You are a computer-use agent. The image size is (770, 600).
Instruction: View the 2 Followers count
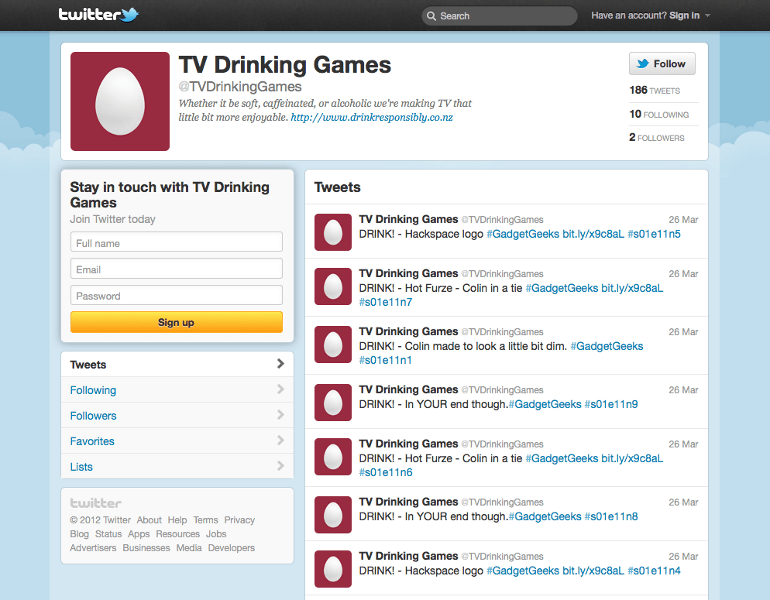[x=657, y=137]
